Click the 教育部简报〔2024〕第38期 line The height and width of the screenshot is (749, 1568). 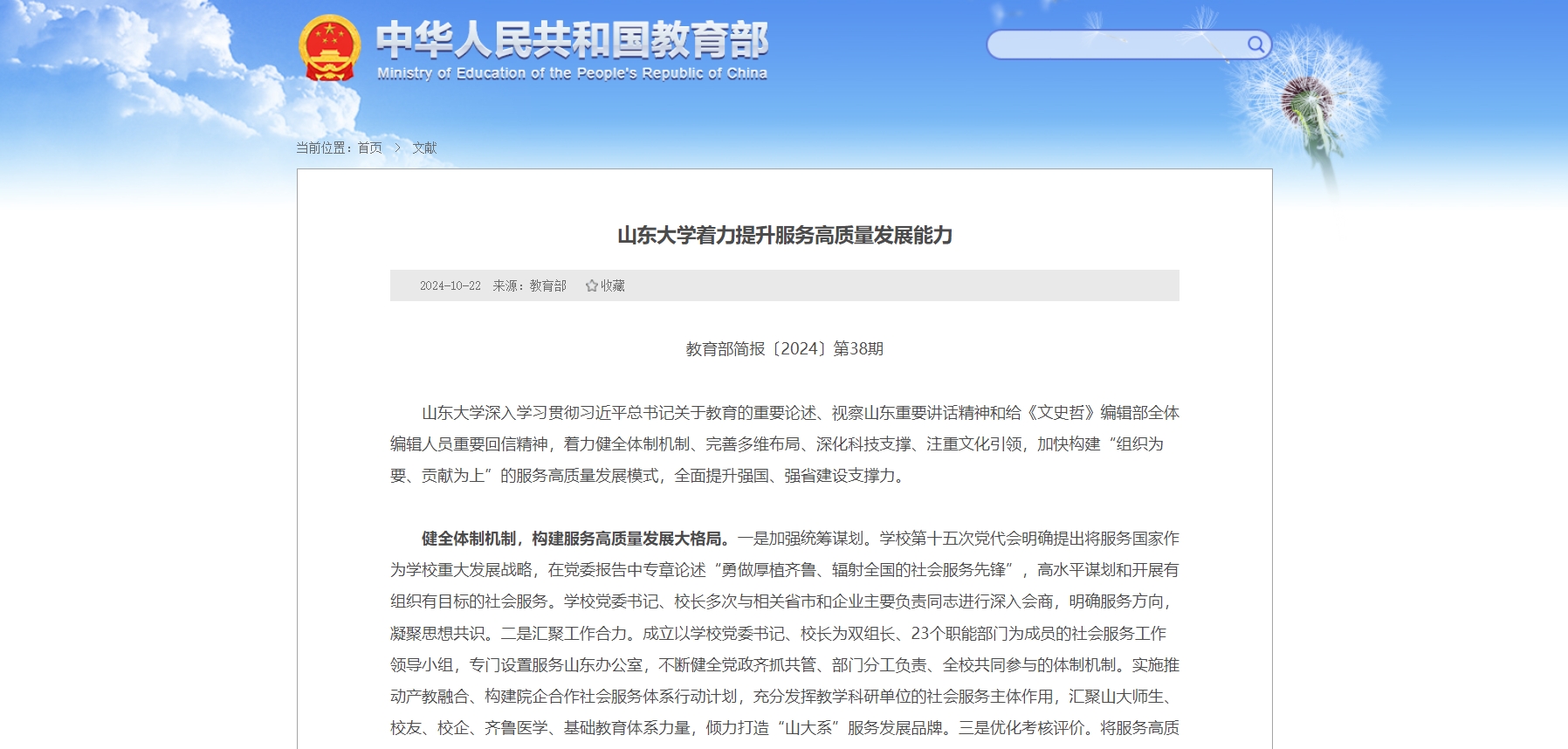(x=785, y=349)
